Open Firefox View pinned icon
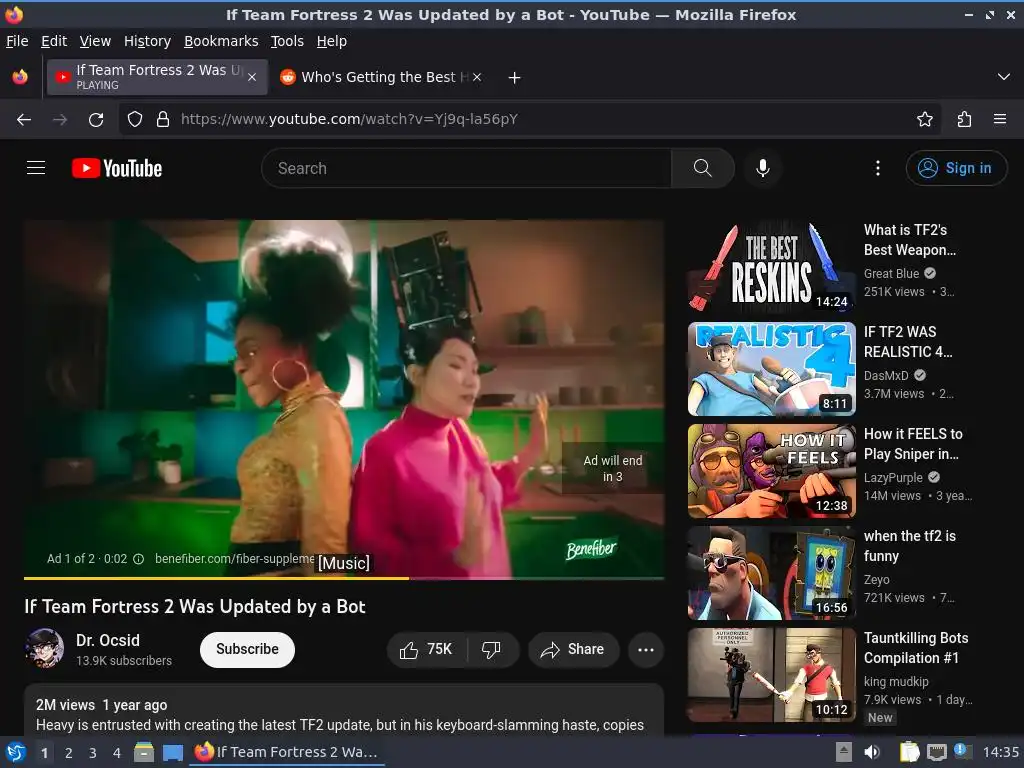 coord(20,77)
